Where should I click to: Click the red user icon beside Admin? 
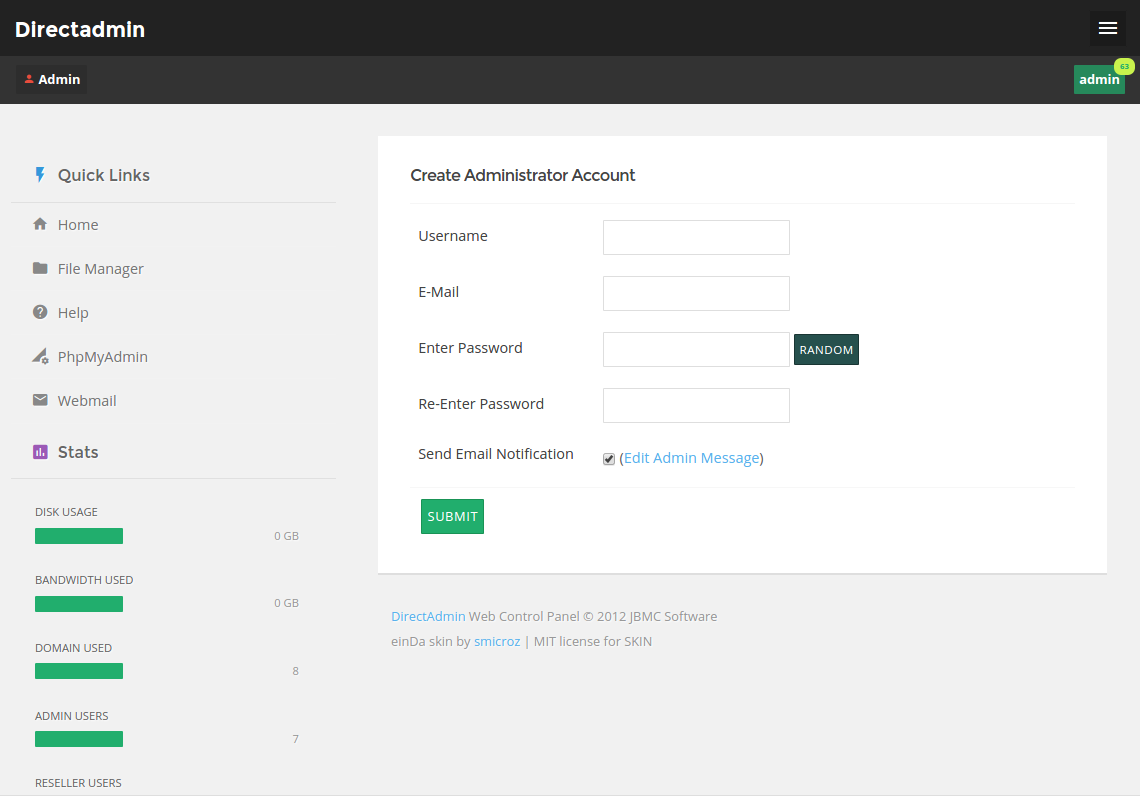tap(29, 79)
